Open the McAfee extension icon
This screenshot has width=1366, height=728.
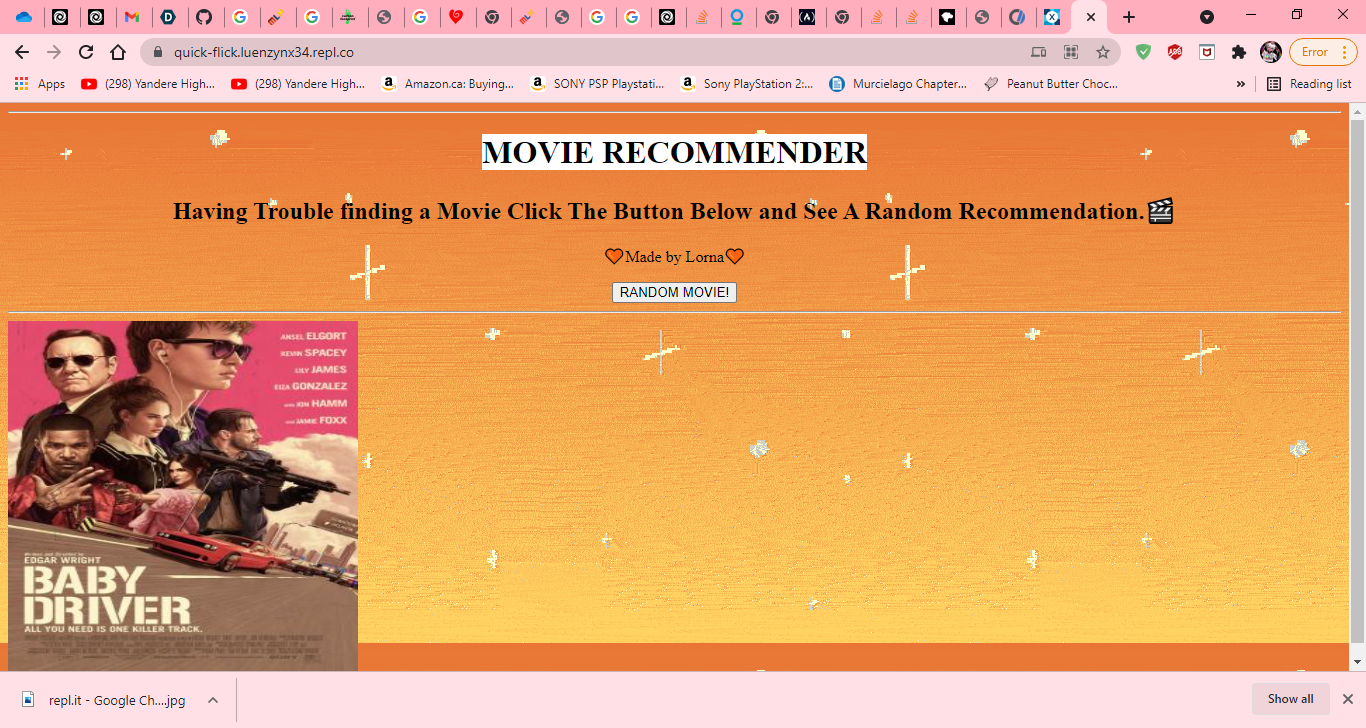tap(1207, 52)
